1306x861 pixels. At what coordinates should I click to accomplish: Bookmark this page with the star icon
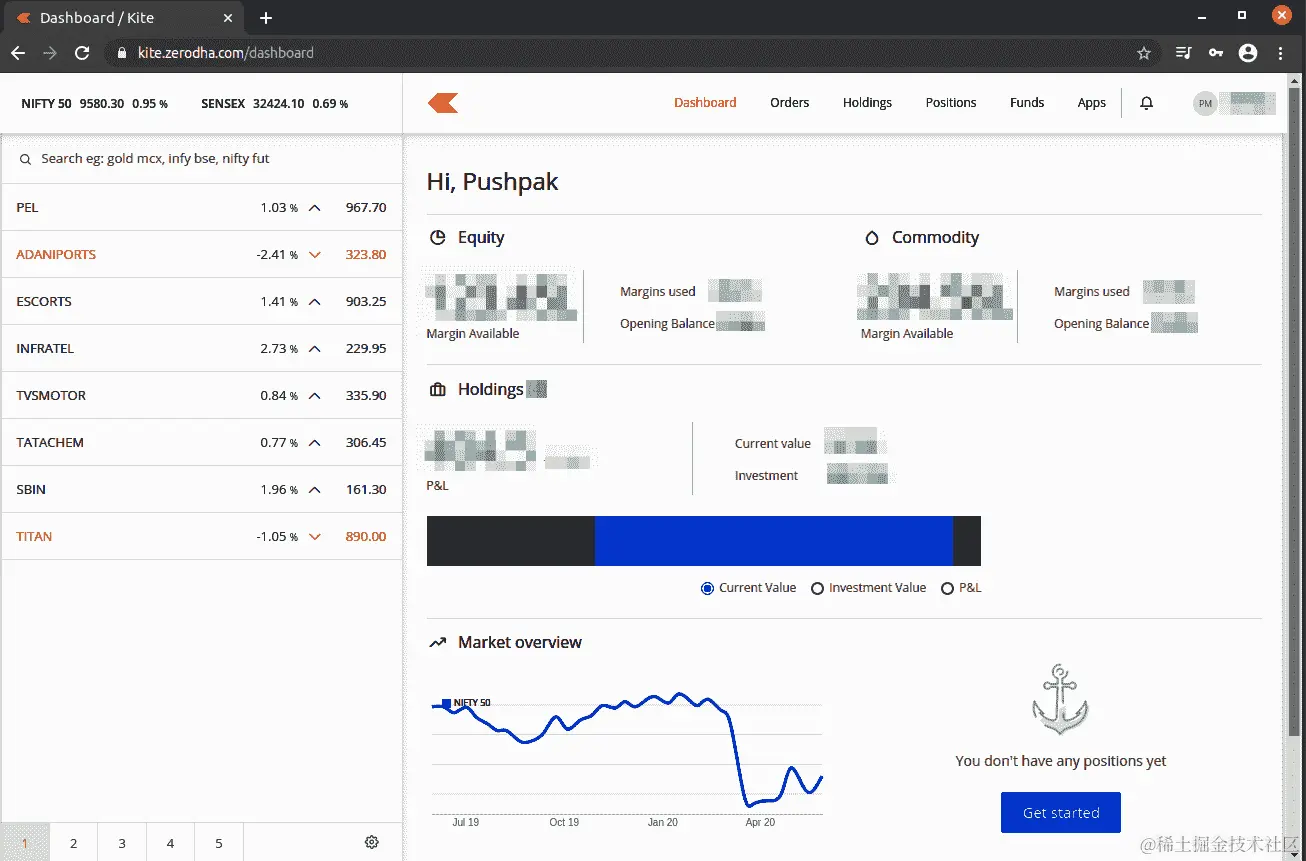(x=1144, y=53)
